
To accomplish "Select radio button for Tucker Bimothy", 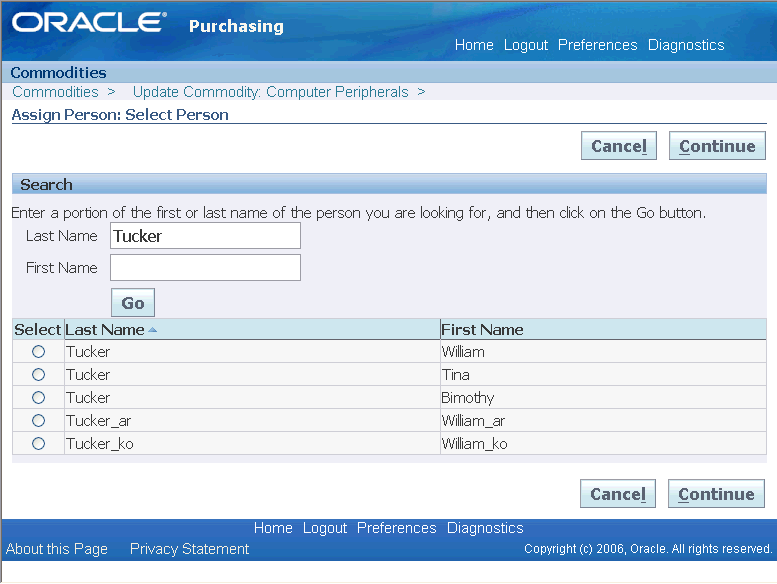I will 38,398.
